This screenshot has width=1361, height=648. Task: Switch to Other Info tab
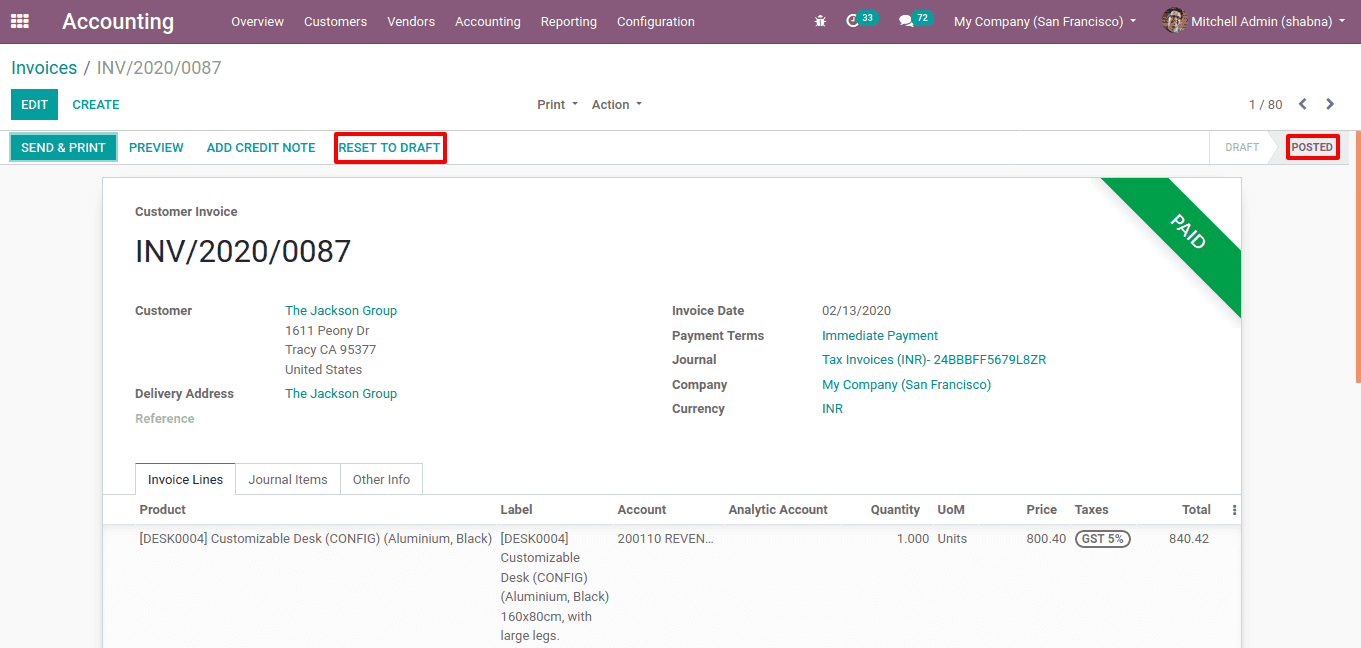coord(381,480)
